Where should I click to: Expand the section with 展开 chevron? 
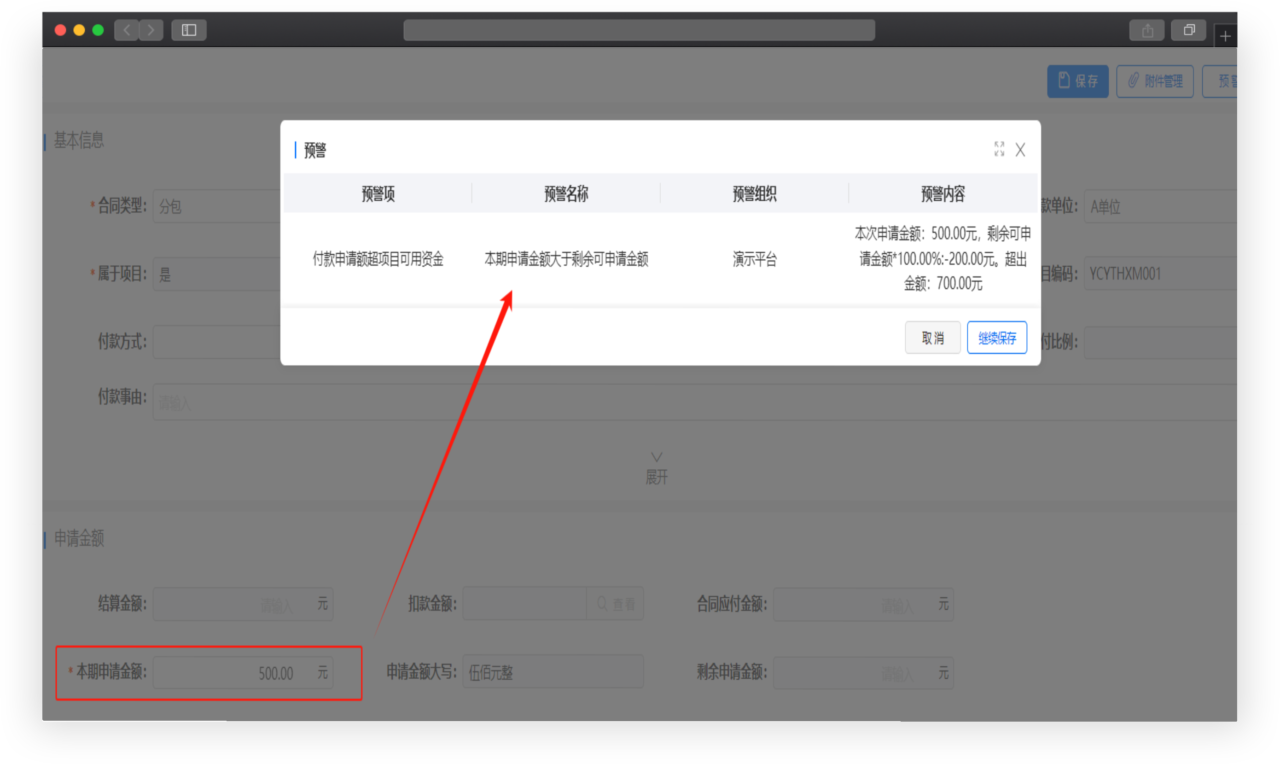pyautogui.click(x=656, y=467)
